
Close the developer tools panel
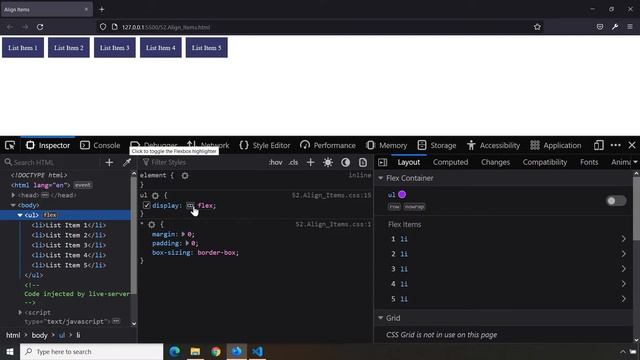click(x=632, y=145)
